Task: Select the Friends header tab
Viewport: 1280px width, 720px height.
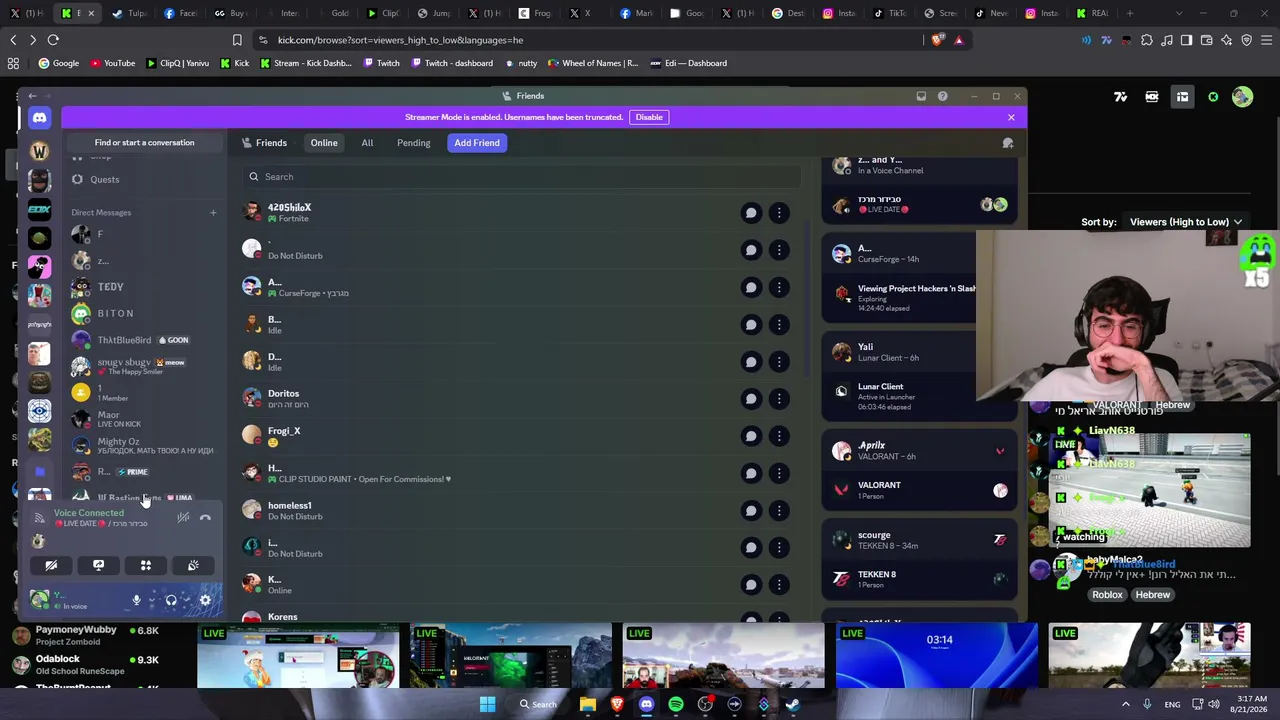Action: coord(263,143)
